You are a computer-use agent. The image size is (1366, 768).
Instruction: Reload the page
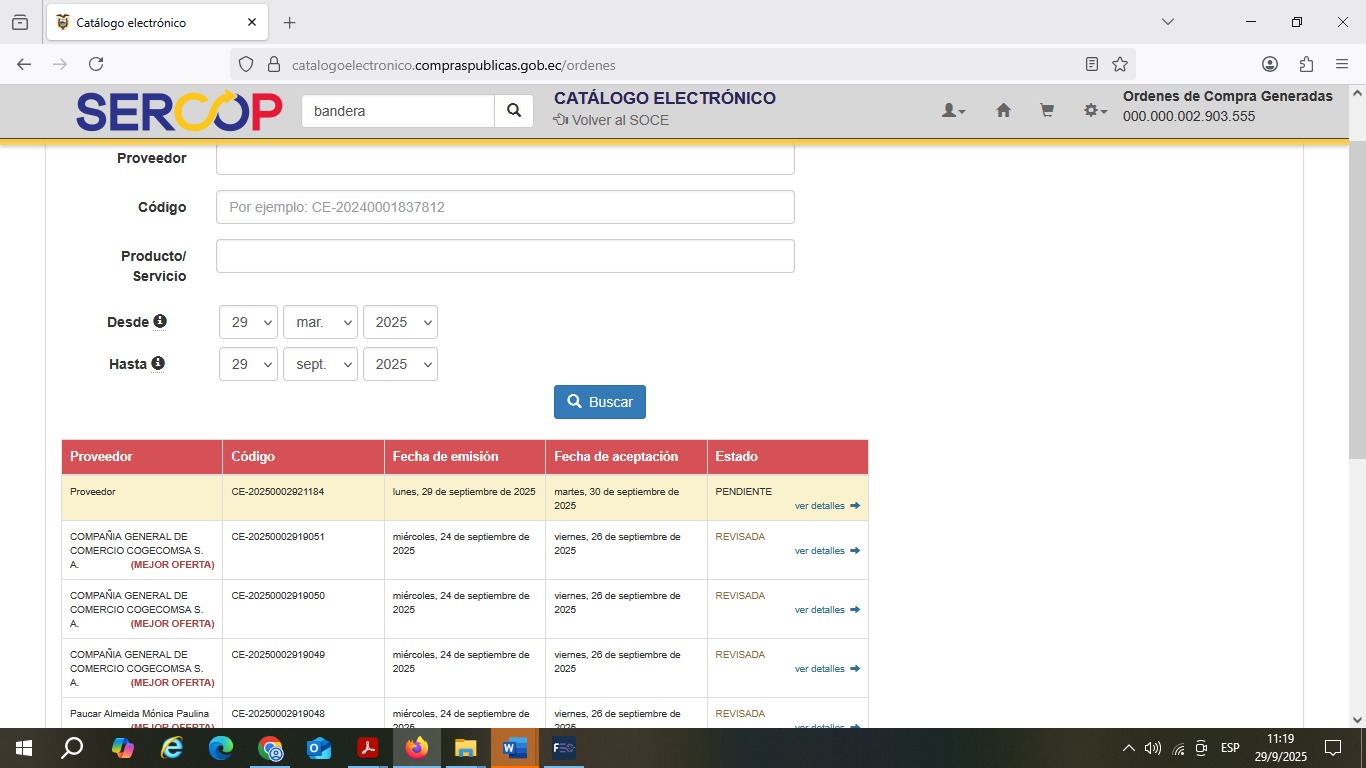click(96, 64)
